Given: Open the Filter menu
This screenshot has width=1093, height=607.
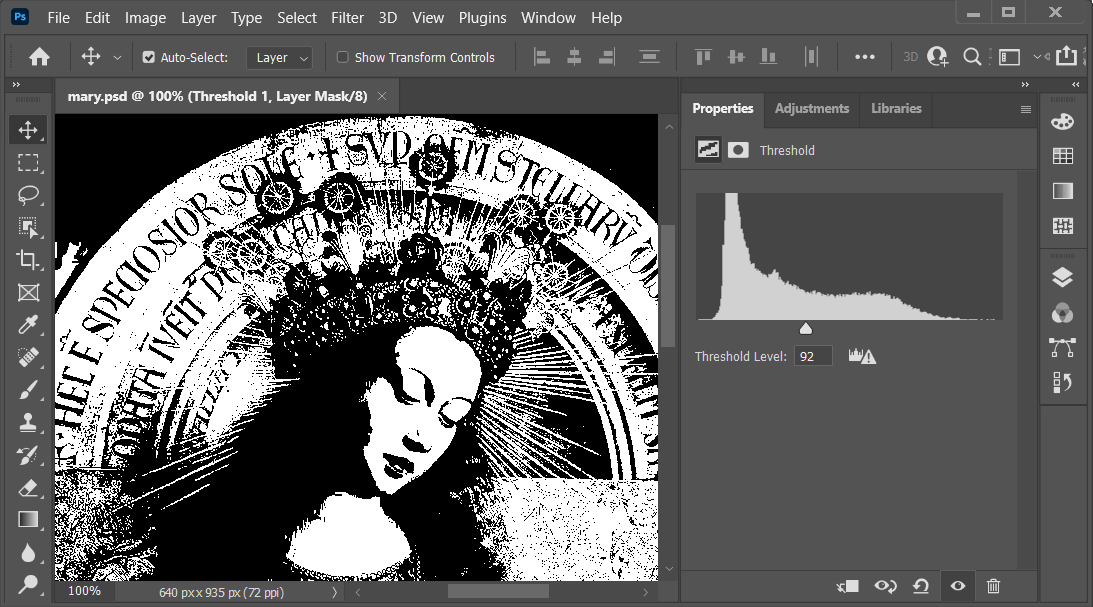Looking at the screenshot, I should [347, 18].
